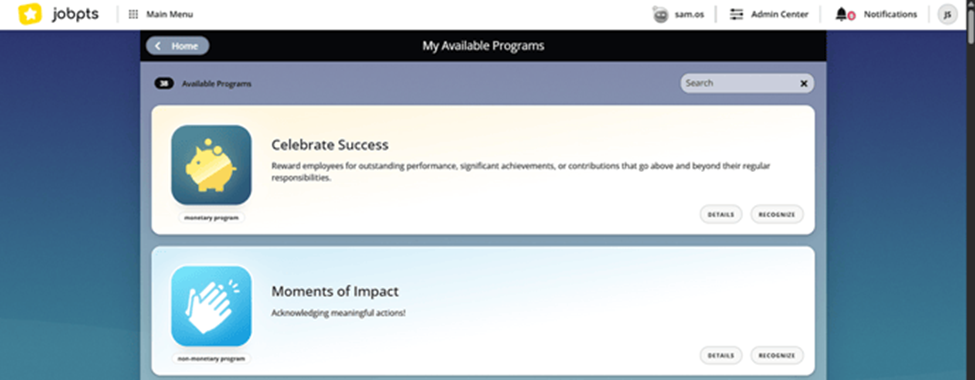View Details for Moments of Impact
This screenshot has width=975, height=380.
pyautogui.click(x=721, y=356)
